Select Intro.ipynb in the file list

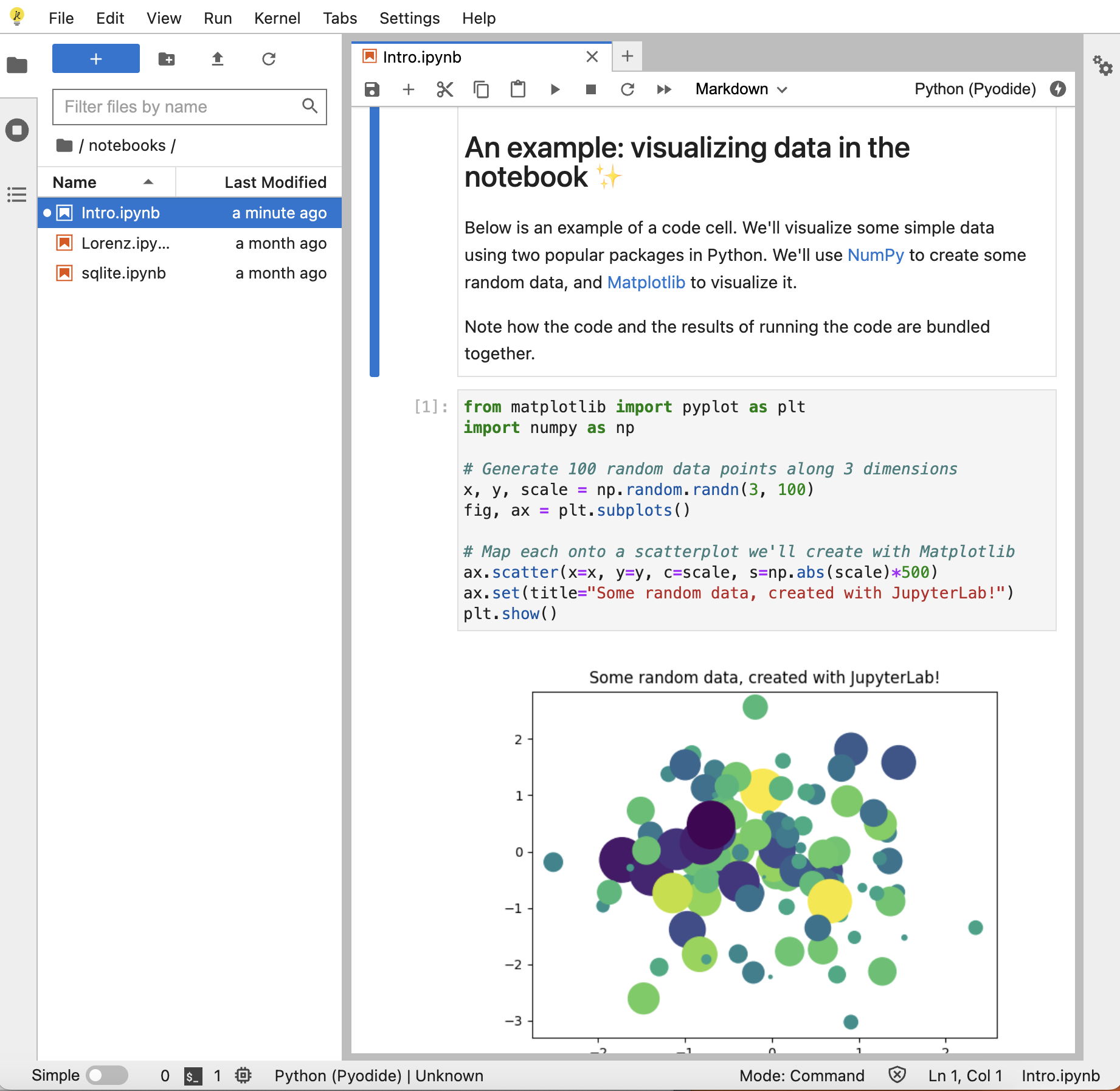pos(190,213)
